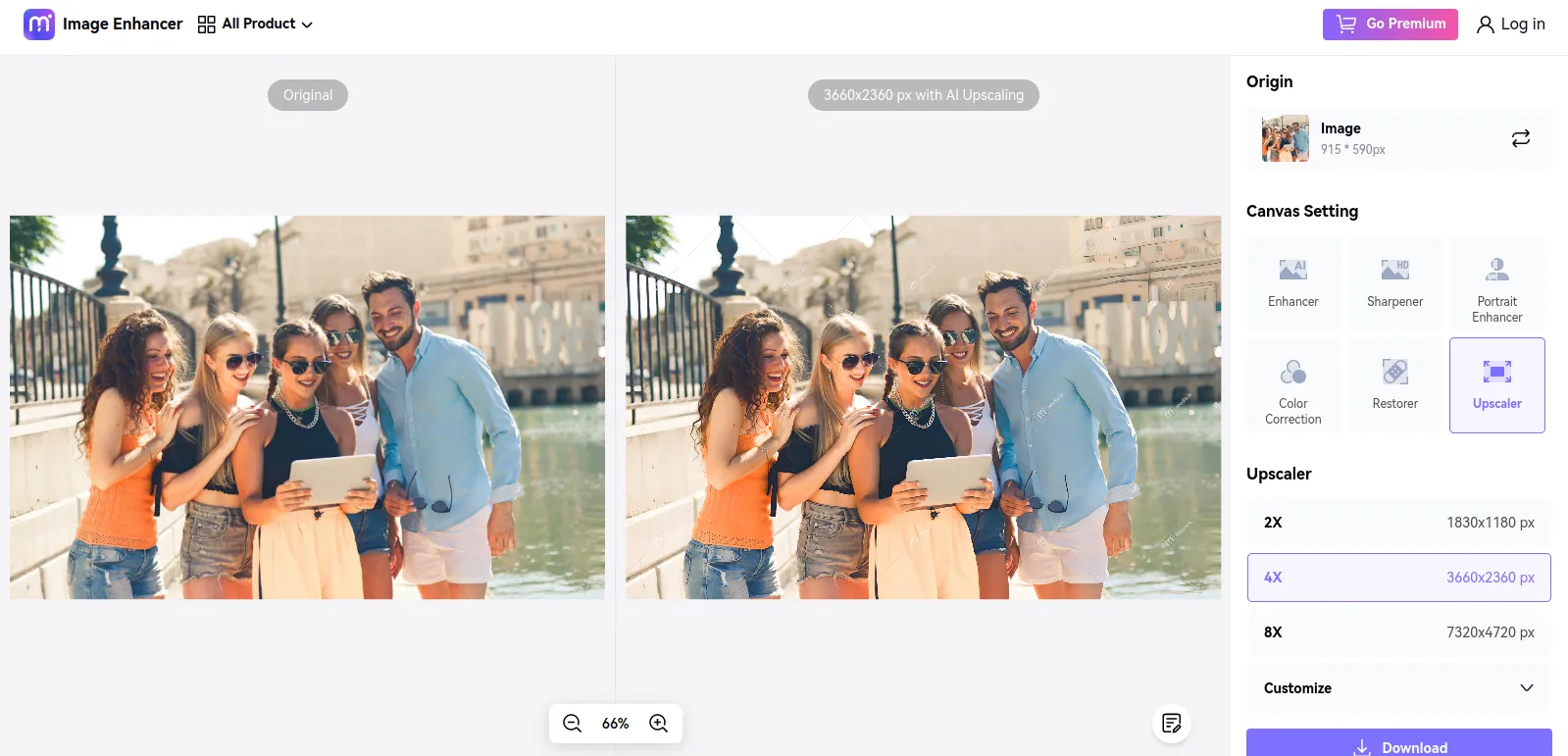Screen dimensions: 1568x756
Task: Choose the 2X upscale option
Action: [1399, 523]
